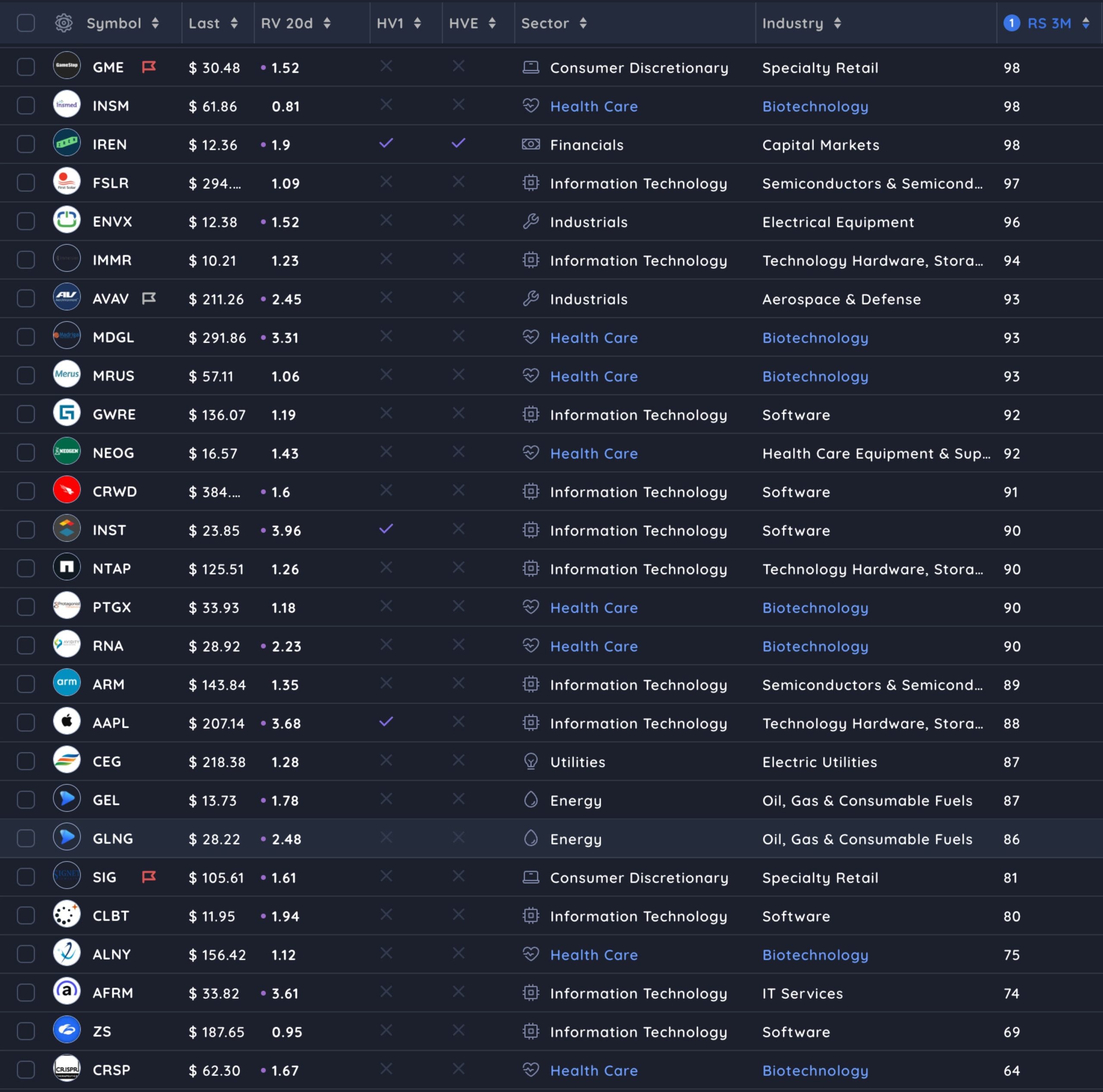1103x1092 pixels.
Task: Click the GameStop logo in GME row
Action: 67,65
